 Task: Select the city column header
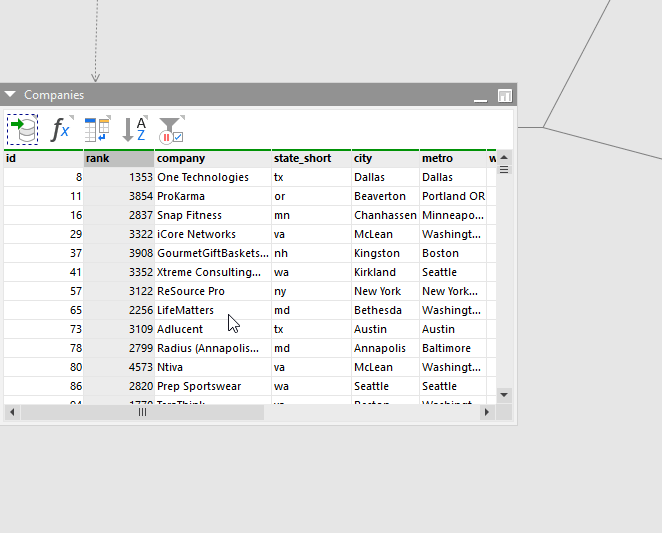(x=385, y=158)
